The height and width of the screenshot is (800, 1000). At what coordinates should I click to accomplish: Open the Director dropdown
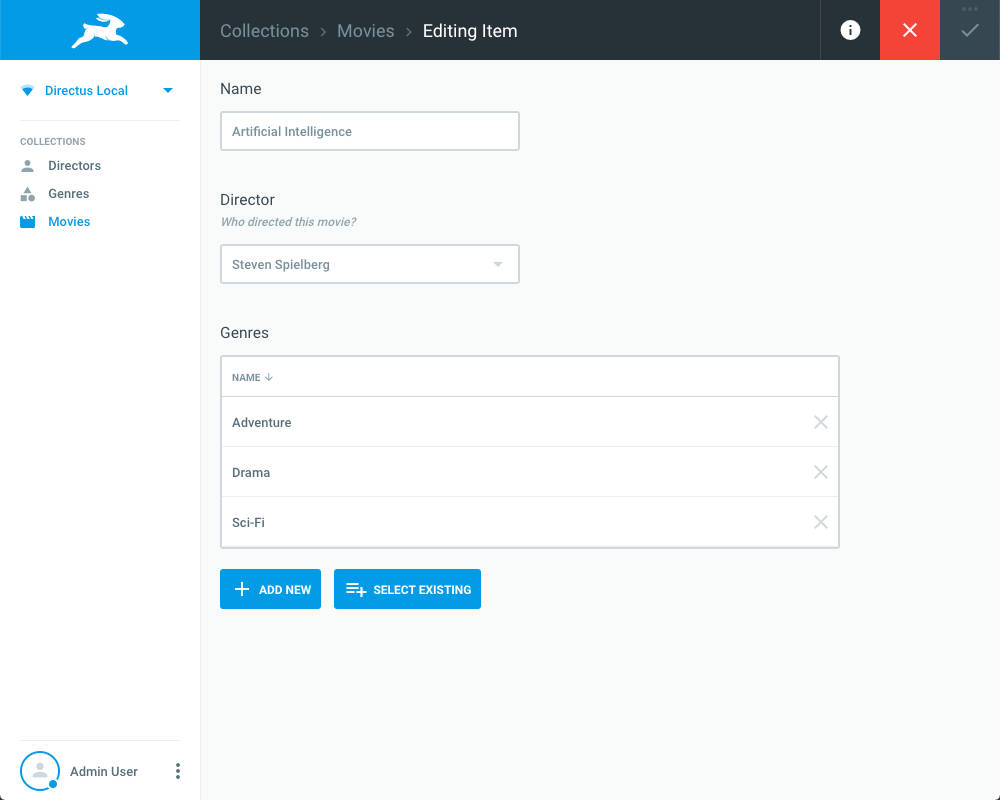[x=370, y=265]
